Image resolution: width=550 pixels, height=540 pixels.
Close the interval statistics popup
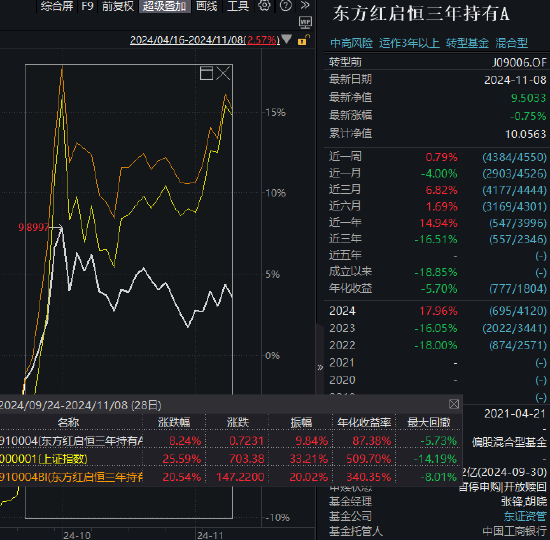(x=454, y=404)
